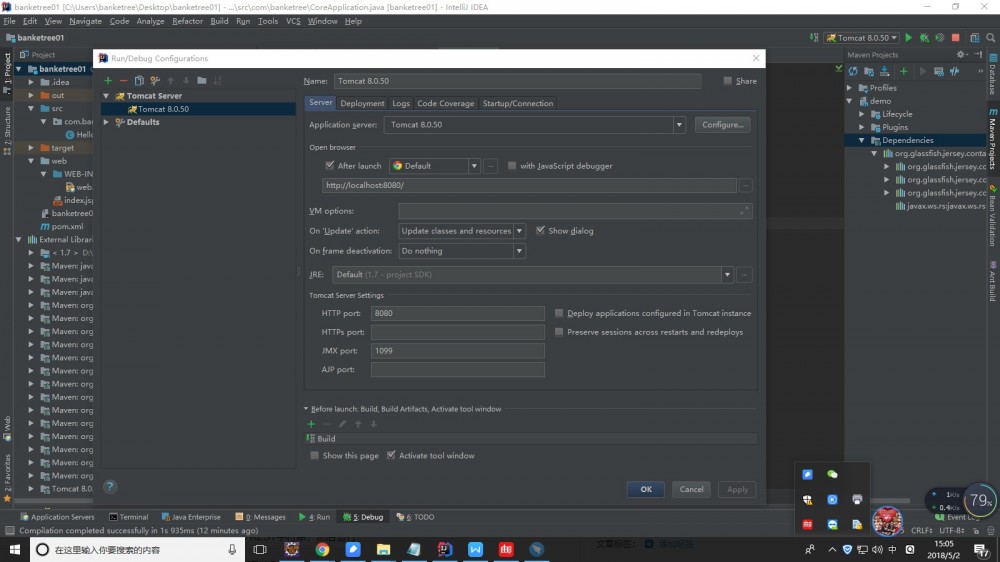Open On 'Update' action dropdown

point(519,231)
